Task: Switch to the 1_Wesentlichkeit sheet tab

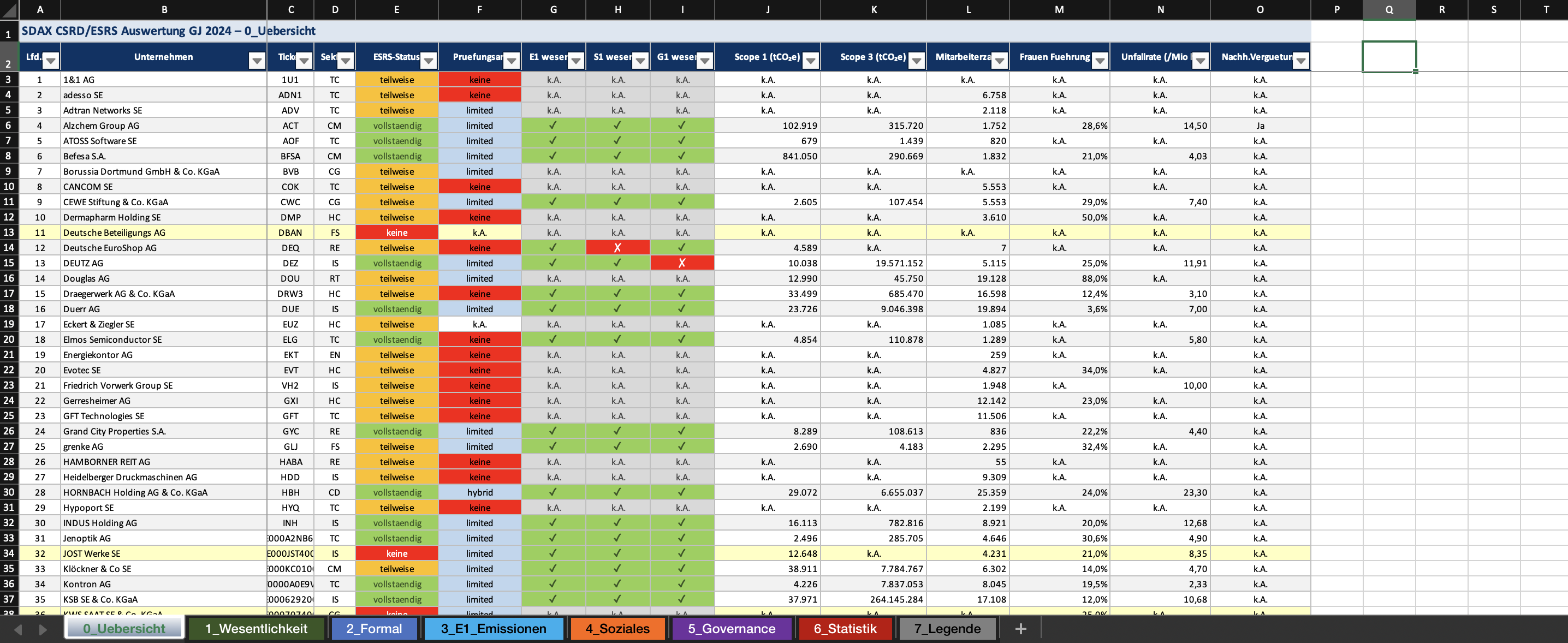Action: pyautogui.click(x=256, y=628)
